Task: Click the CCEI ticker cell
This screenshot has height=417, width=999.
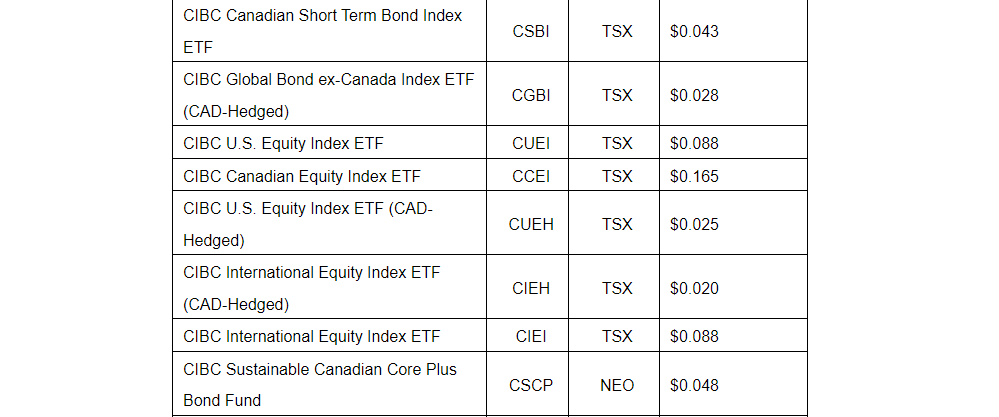Action: tap(530, 176)
